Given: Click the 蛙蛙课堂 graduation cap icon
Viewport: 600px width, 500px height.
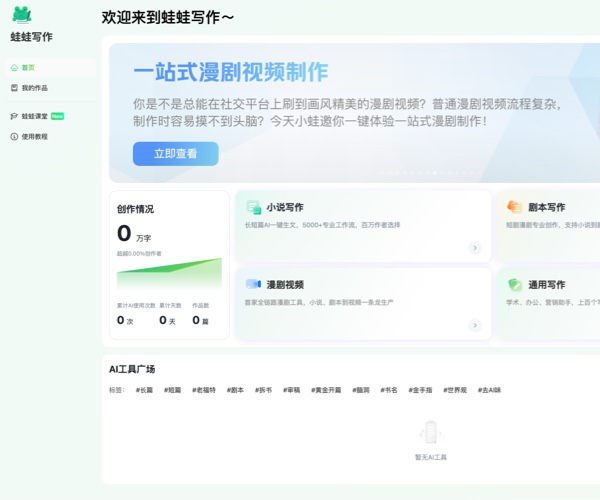Looking at the screenshot, I should coord(14,116).
